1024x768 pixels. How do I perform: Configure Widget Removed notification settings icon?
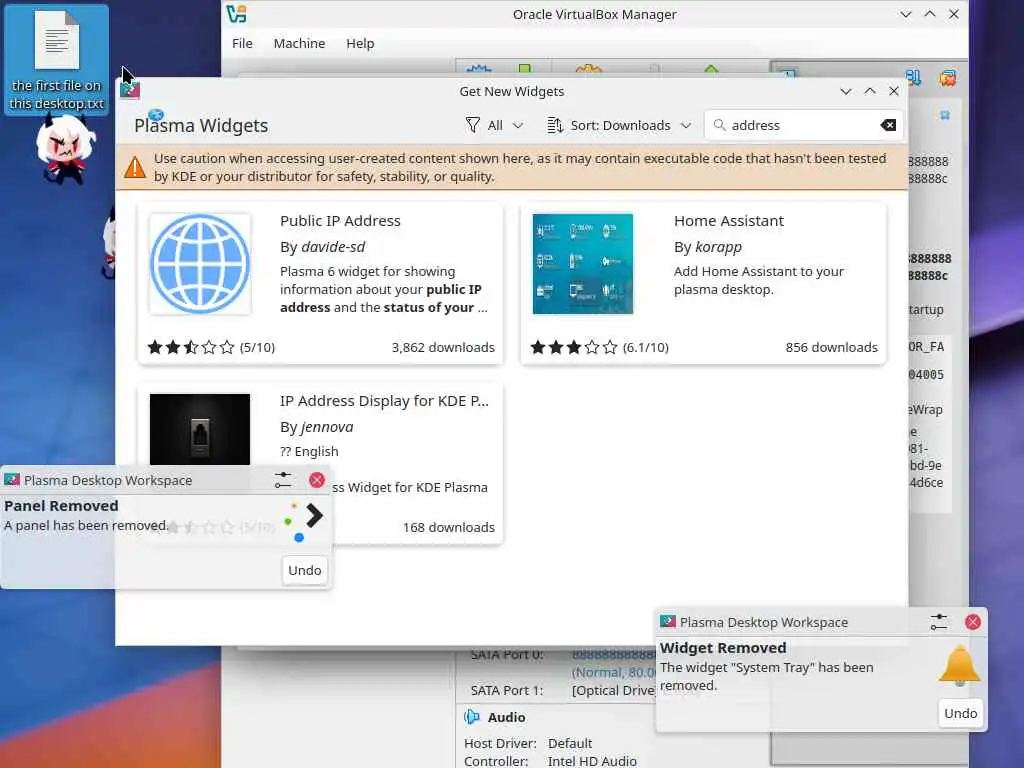pyautogui.click(x=938, y=622)
